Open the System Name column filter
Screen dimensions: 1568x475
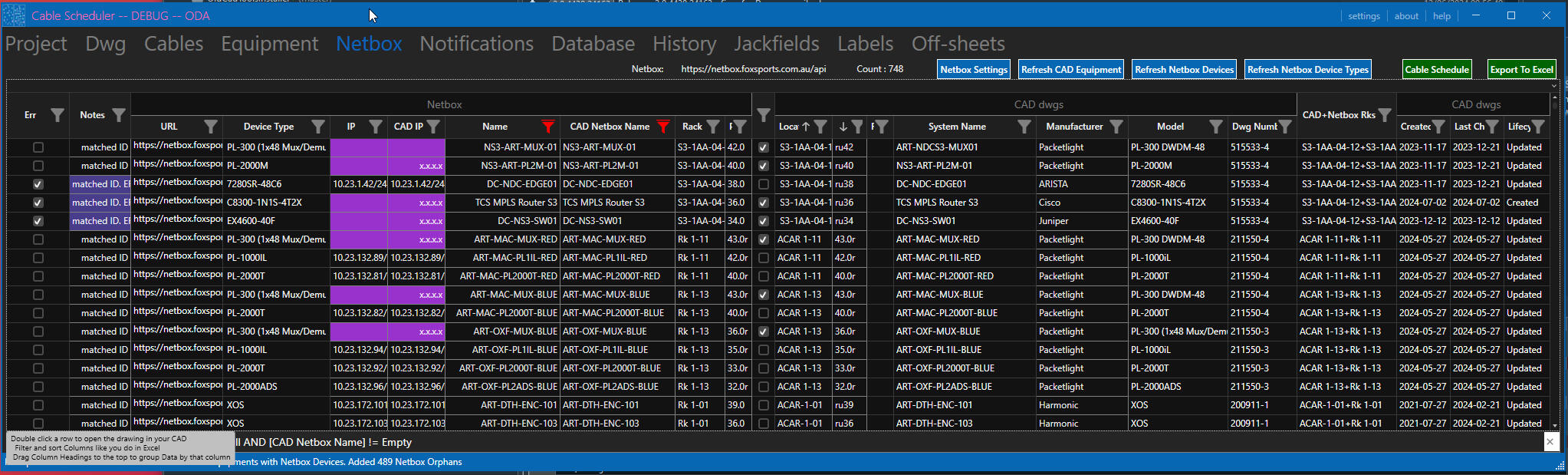coord(1024,127)
